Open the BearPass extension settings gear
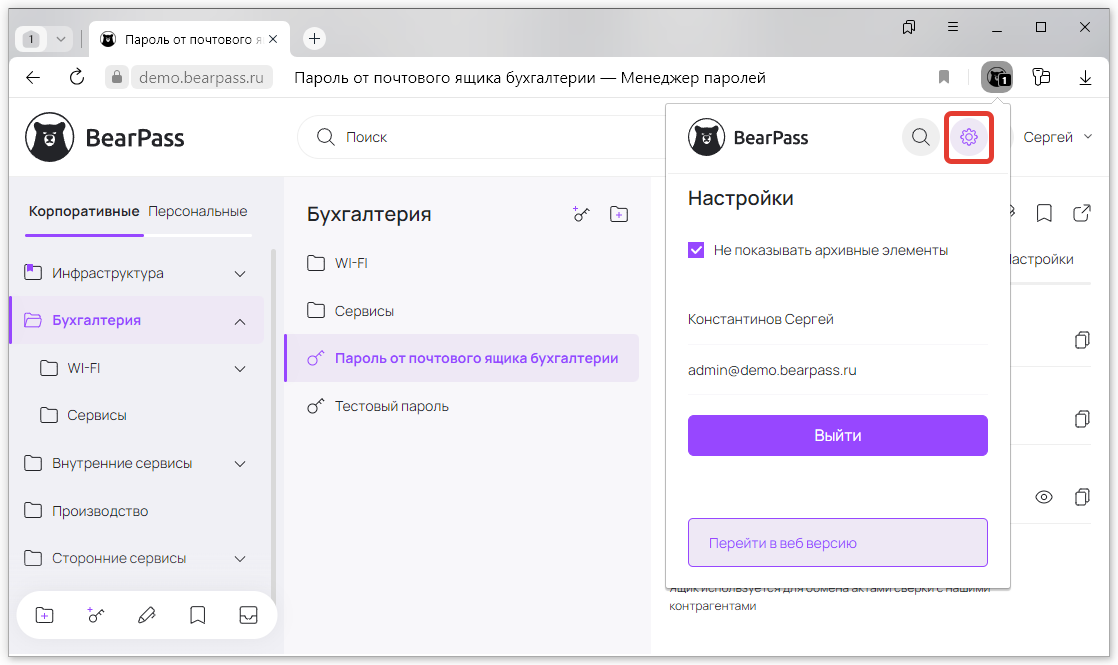The image size is (1118, 665). coord(968,138)
